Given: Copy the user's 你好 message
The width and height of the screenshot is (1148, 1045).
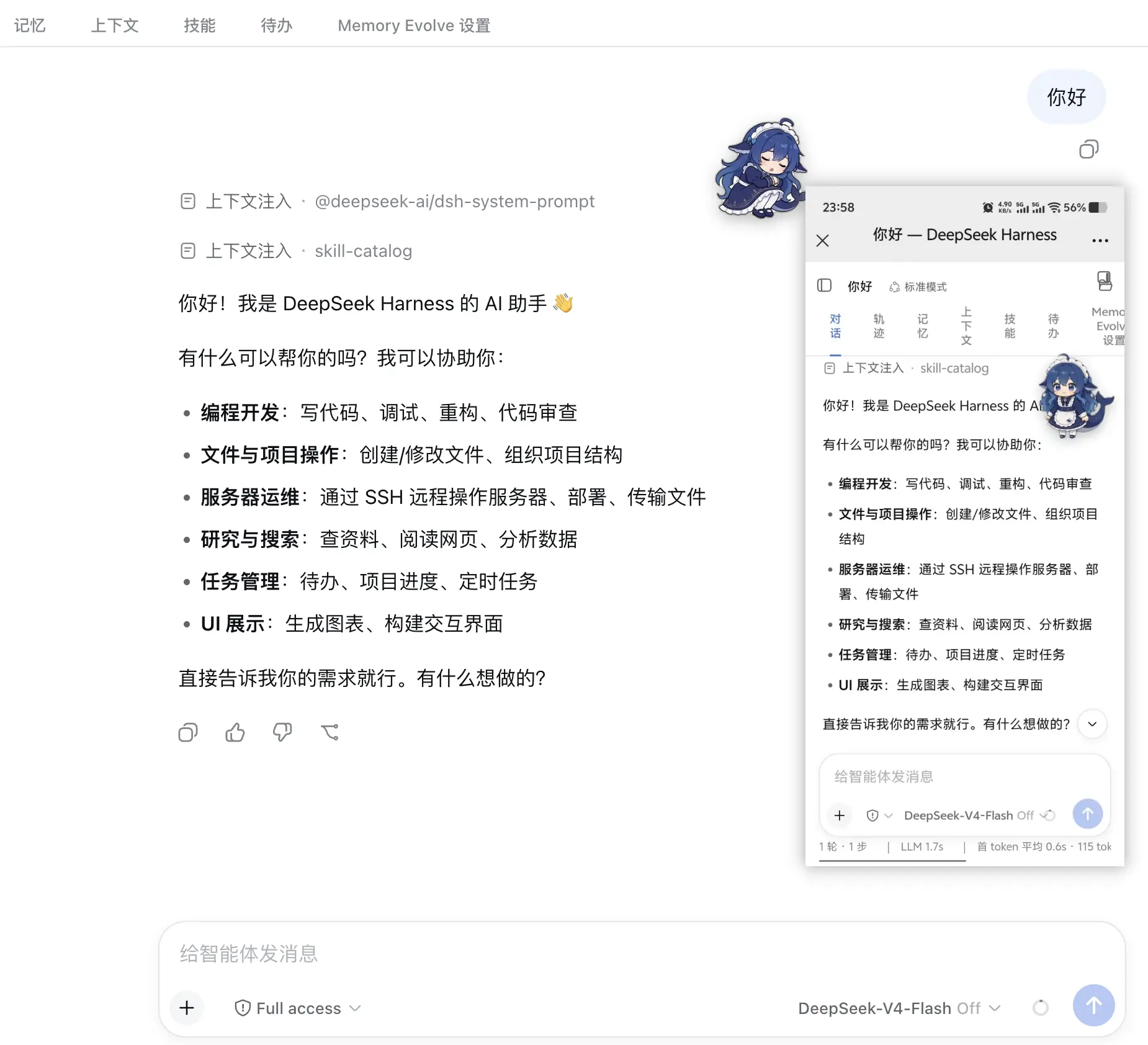Looking at the screenshot, I should [x=1088, y=150].
